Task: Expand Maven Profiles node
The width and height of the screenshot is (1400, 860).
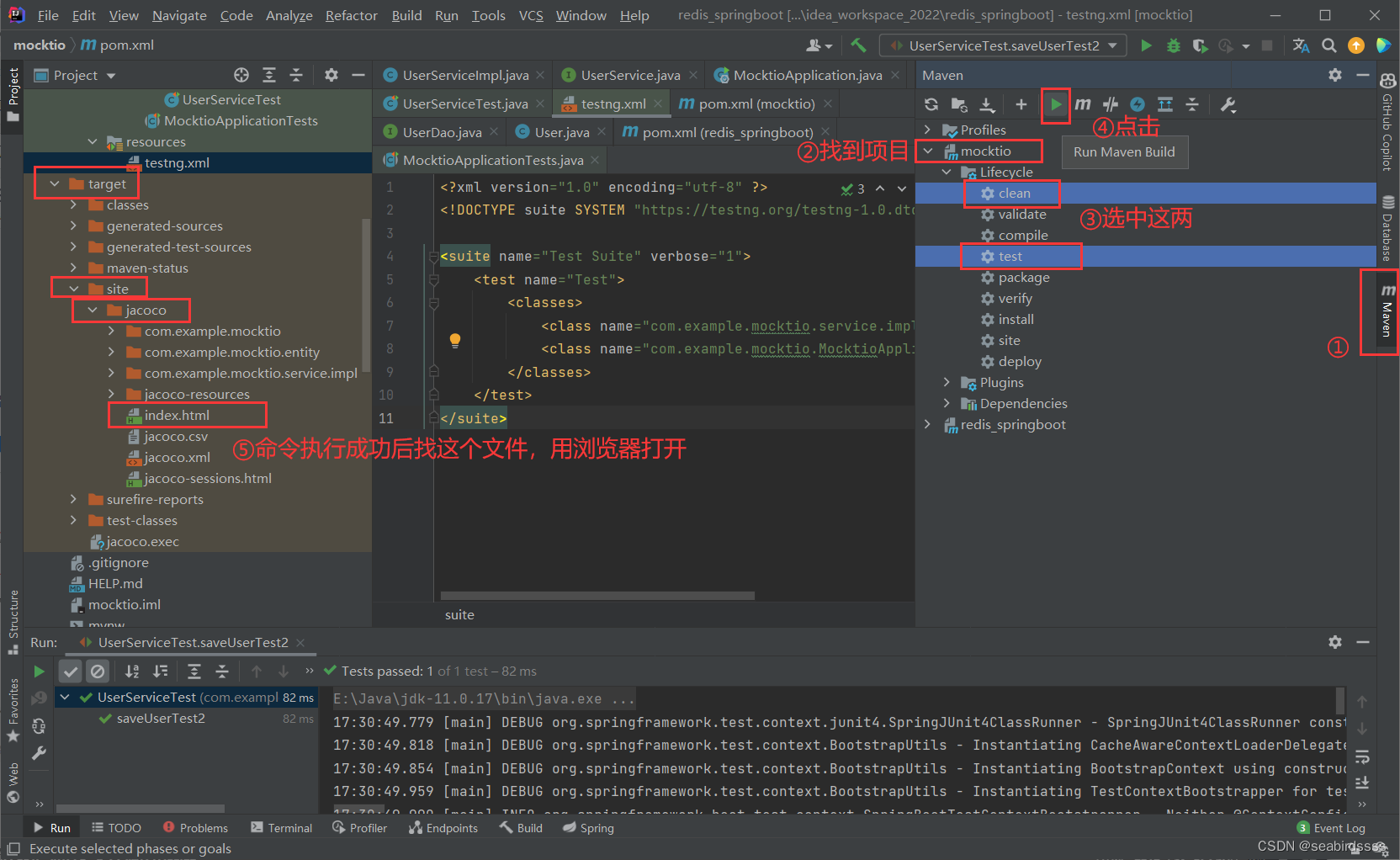Action: pyautogui.click(x=928, y=130)
